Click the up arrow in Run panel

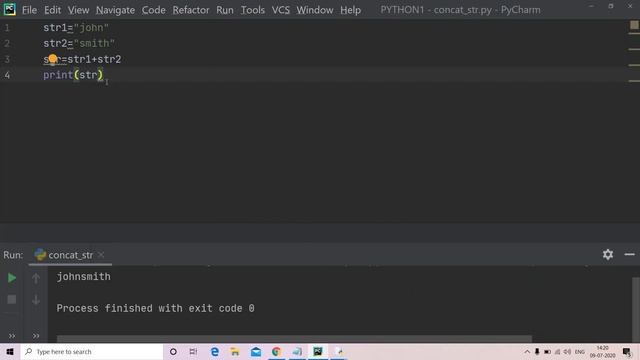click(36, 278)
